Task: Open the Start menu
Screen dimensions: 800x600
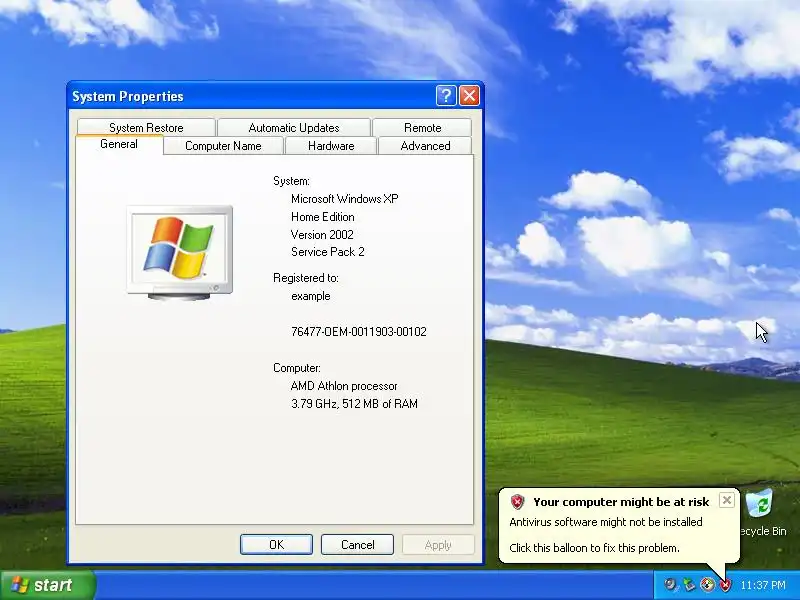Action: [x=47, y=585]
